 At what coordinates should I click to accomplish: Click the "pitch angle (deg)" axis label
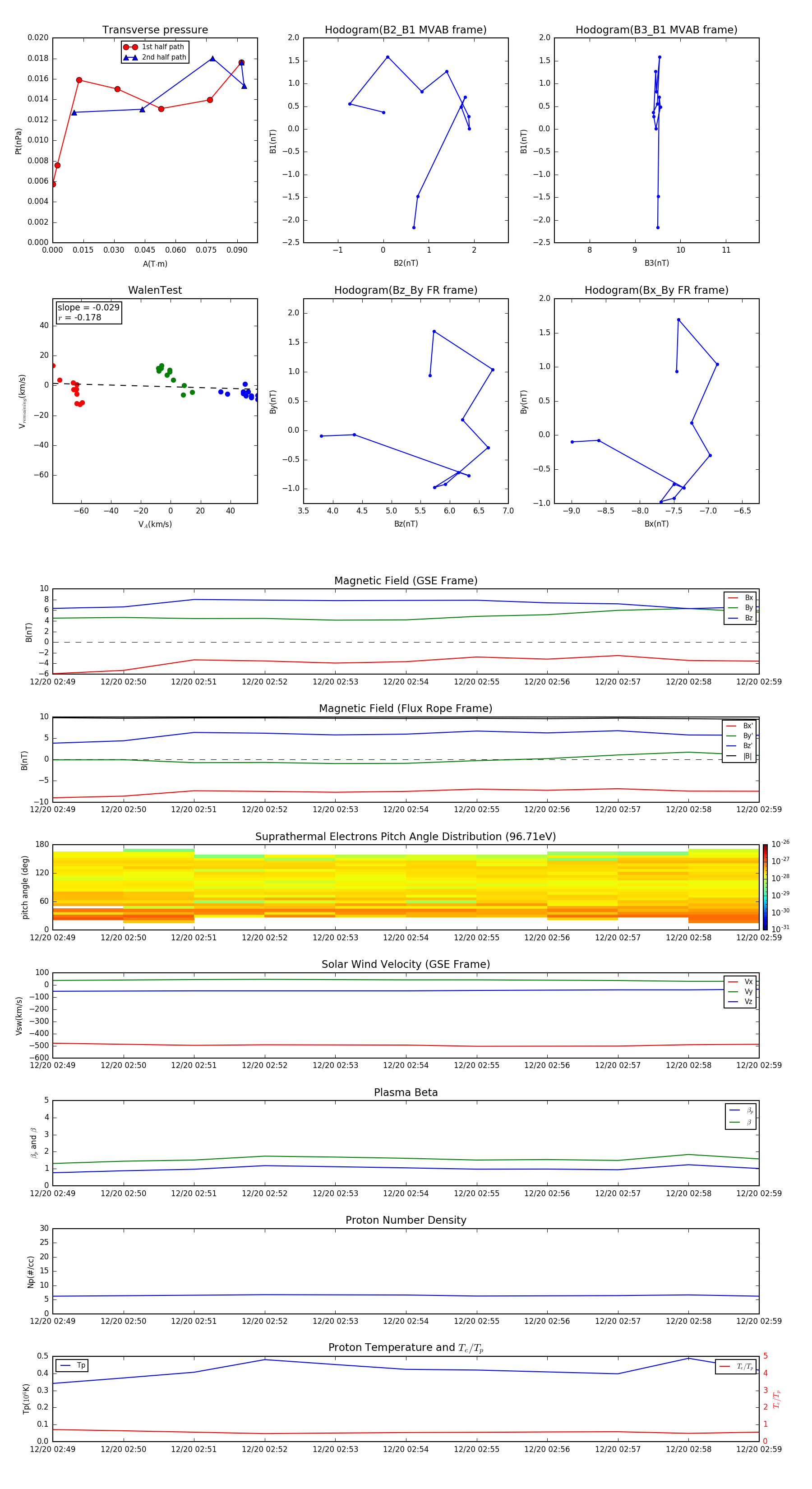click(25, 887)
